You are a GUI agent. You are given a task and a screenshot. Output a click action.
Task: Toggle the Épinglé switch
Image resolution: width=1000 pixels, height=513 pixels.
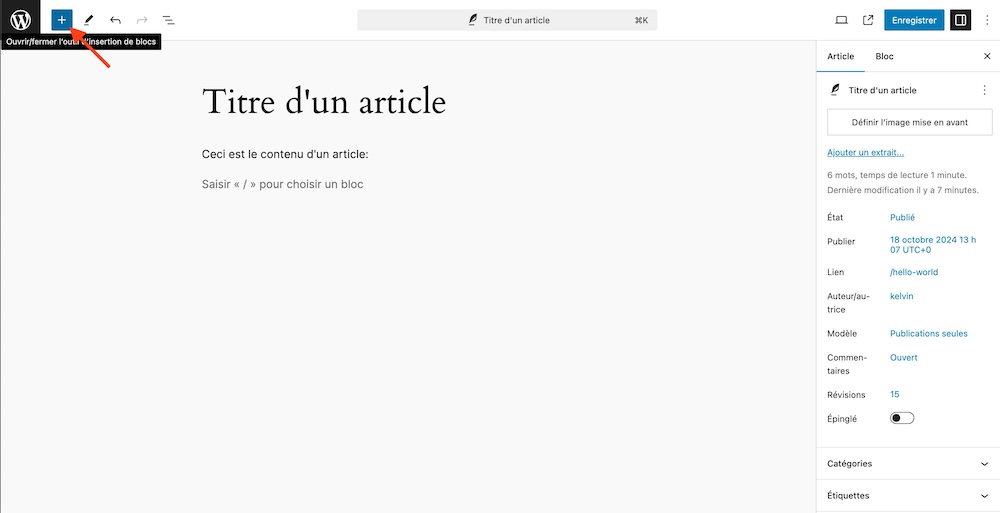(902, 418)
